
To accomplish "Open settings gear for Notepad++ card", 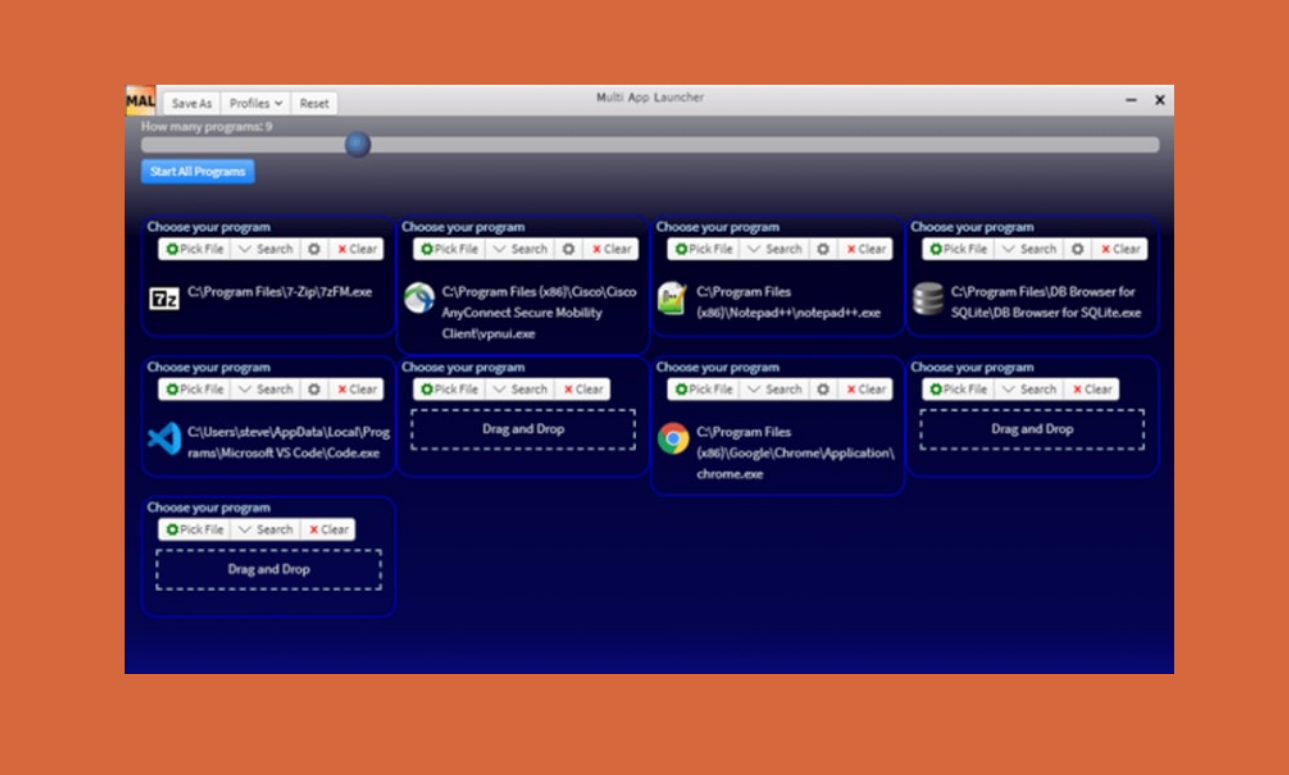I will (823, 249).
